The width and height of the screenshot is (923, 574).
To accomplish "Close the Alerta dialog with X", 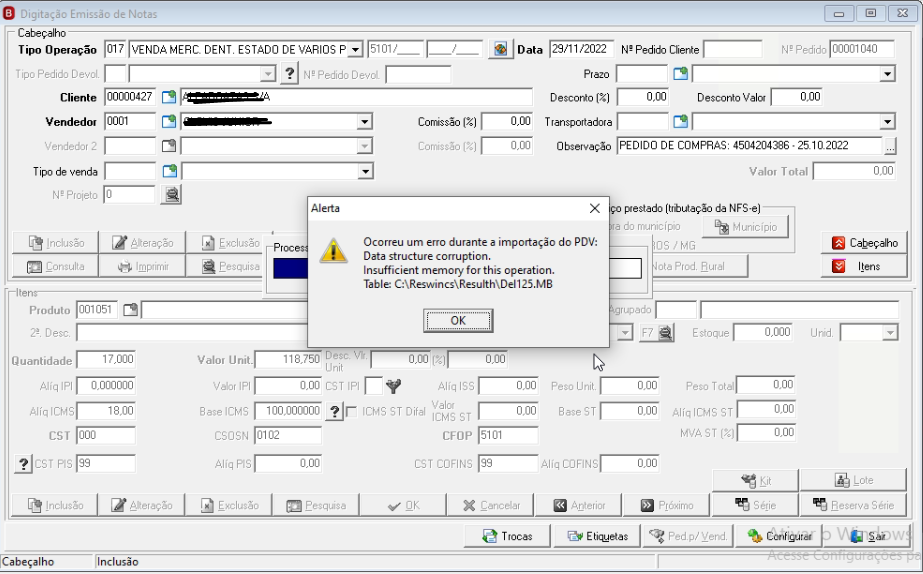I will coord(595,208).
